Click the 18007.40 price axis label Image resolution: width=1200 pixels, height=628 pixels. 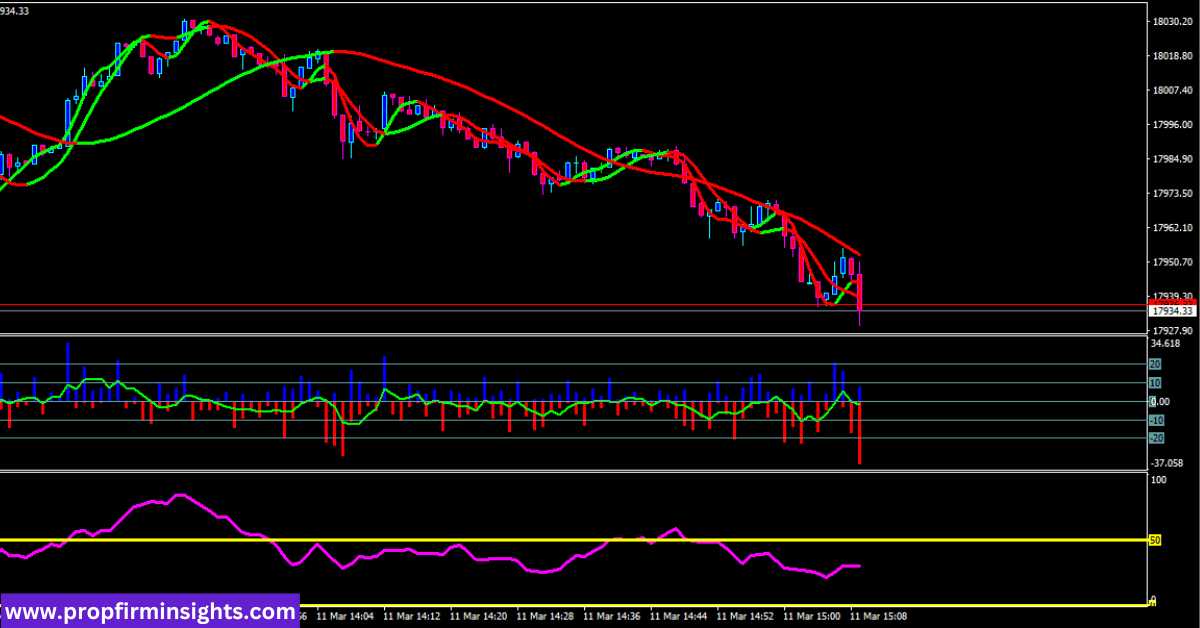(x=1173, y=91)
